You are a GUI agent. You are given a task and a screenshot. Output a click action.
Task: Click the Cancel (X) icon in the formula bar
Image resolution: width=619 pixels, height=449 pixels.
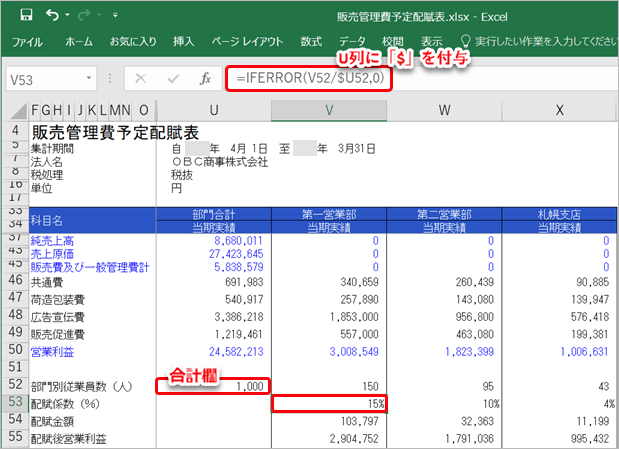coord(140,79)
